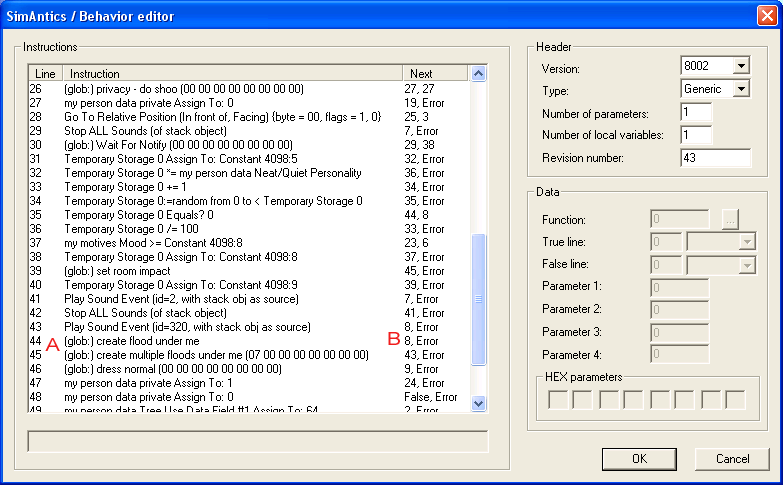The height and width of the screenshot is (485, 783).
Task: Click the Parameter 1 field
Action: tap(680, 288)
